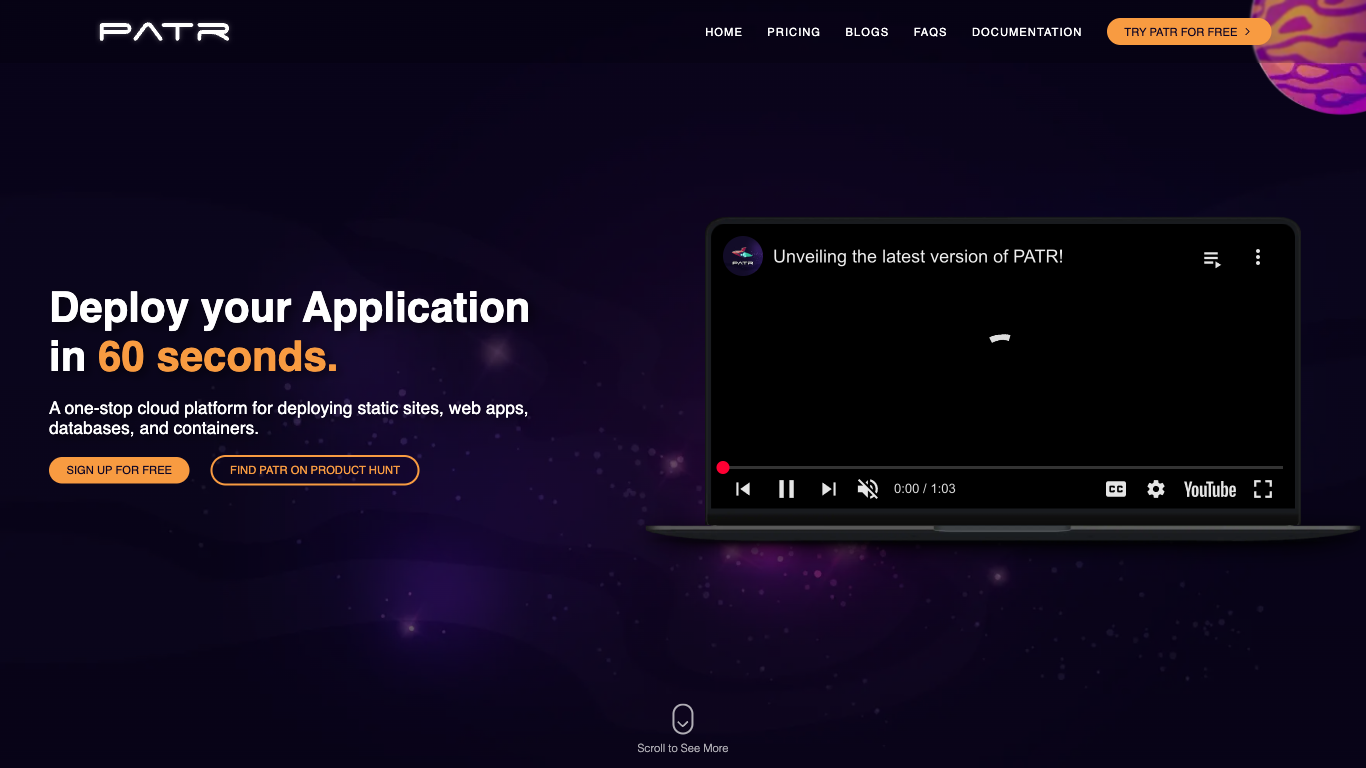Open DOCUMENTATION from the nav bar
The width and height of the screenshot is (1366, 768).
pyautogui.click(x=1027, y=32)
